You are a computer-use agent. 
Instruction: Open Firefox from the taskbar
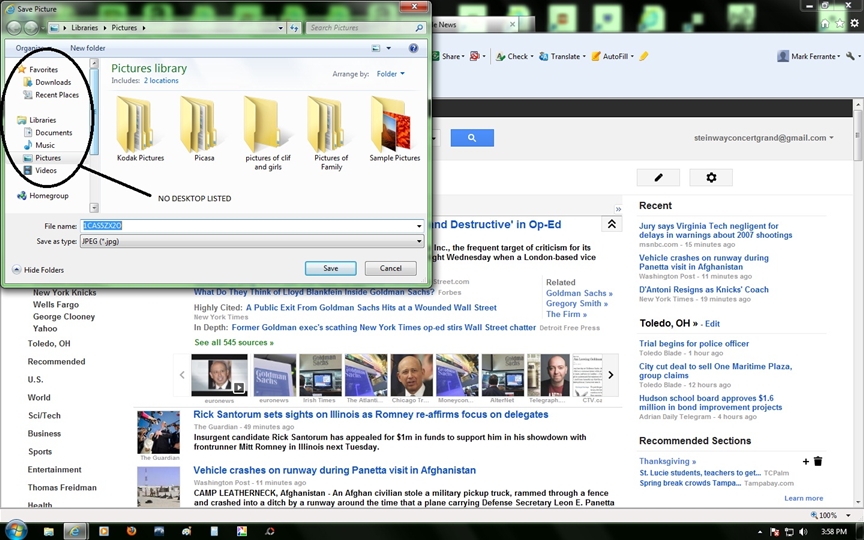[131, 531]
